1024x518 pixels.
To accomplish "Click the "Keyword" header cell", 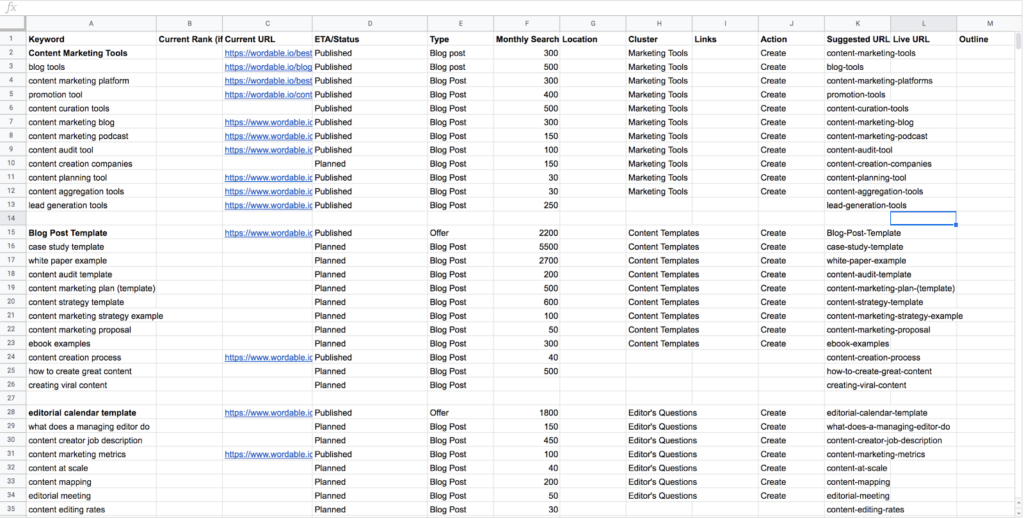I will (x=91, y=39).
